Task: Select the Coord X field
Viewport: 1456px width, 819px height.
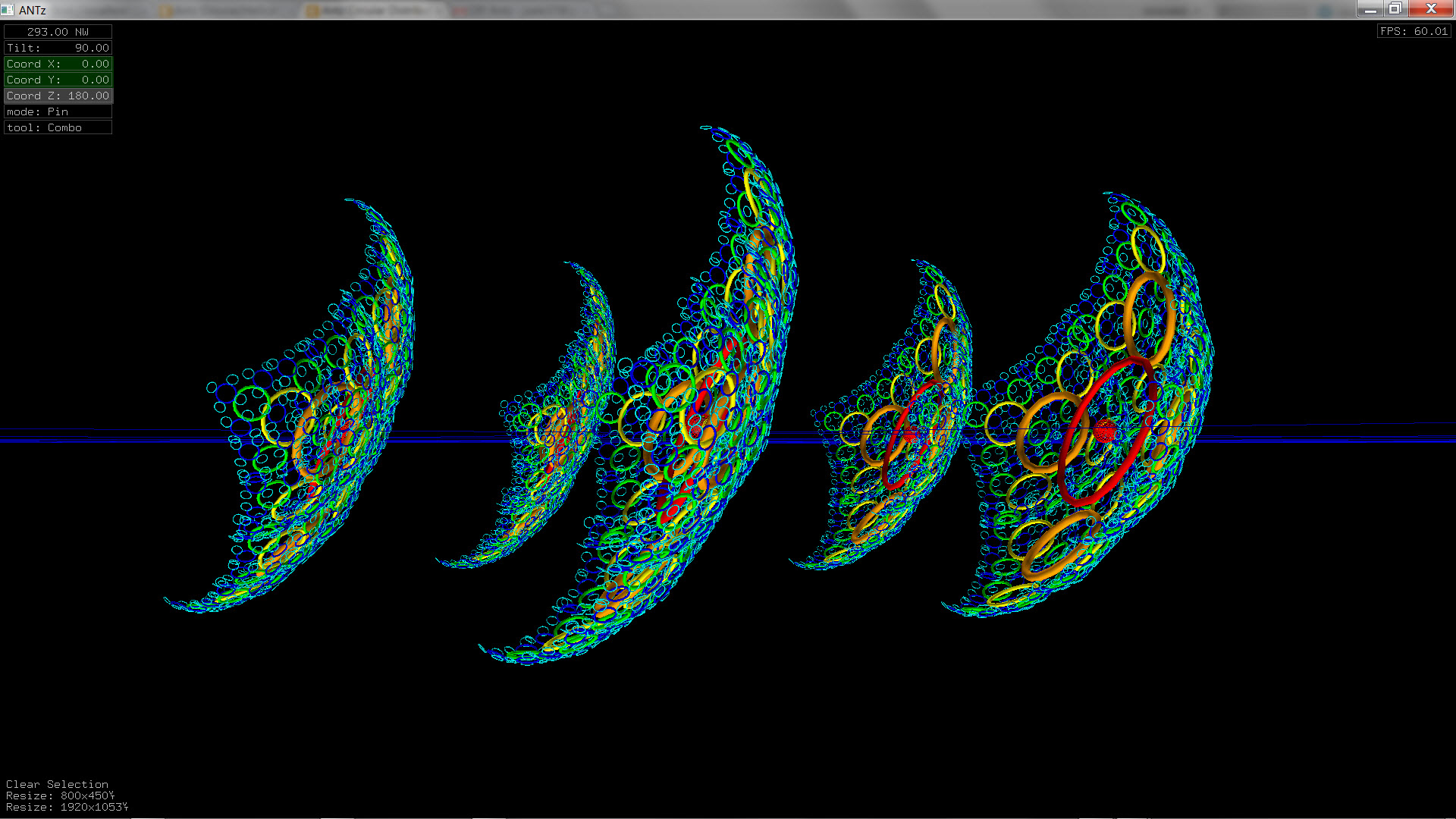Action: (58, 64)
